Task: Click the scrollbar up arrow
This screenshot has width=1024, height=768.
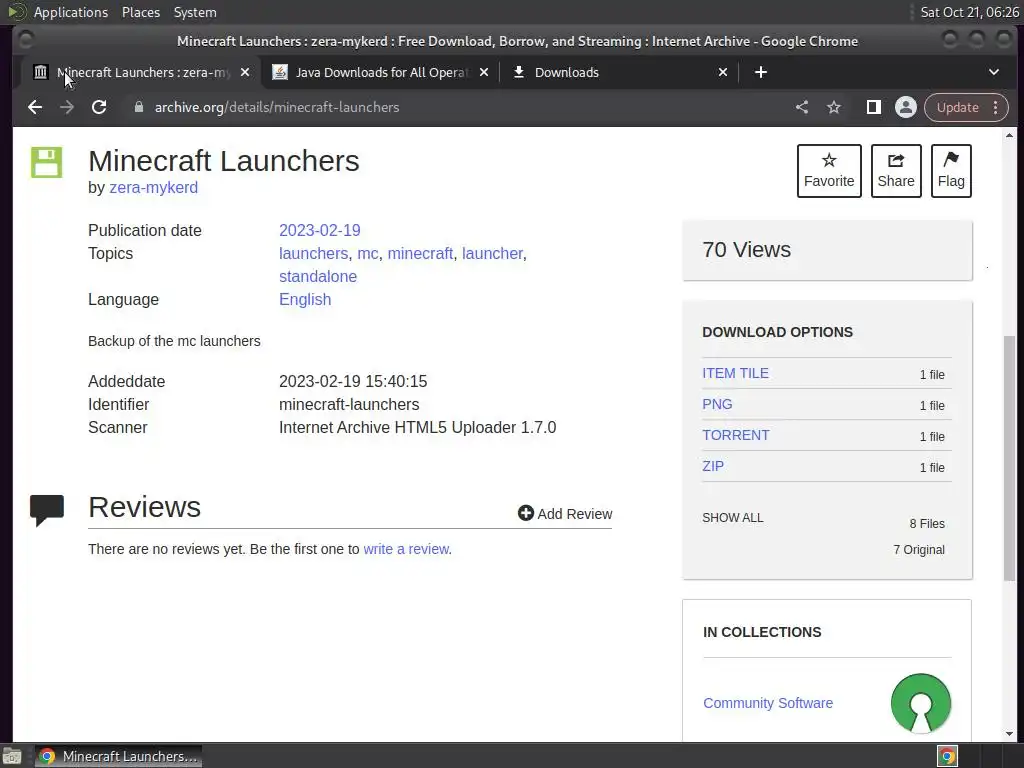Action: 1010,135
